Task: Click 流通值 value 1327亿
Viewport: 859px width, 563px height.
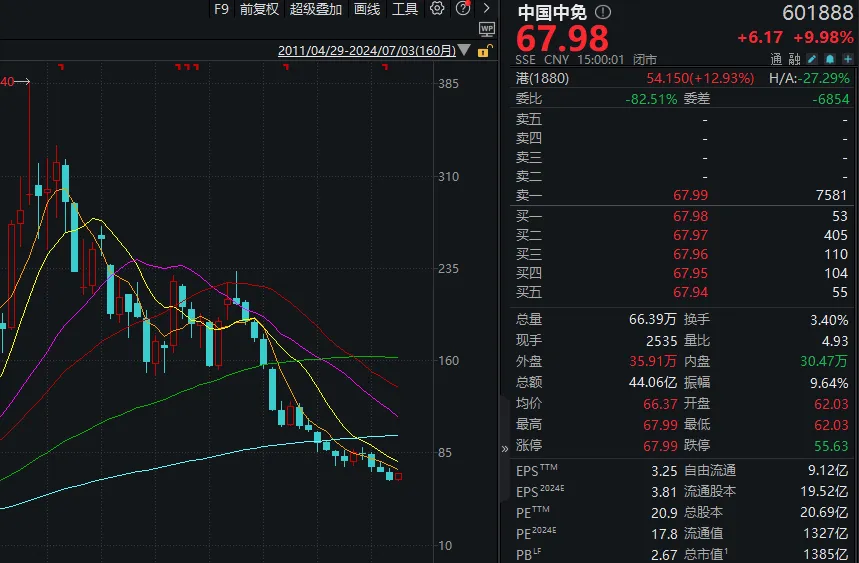Action: (x=826, y=534)
